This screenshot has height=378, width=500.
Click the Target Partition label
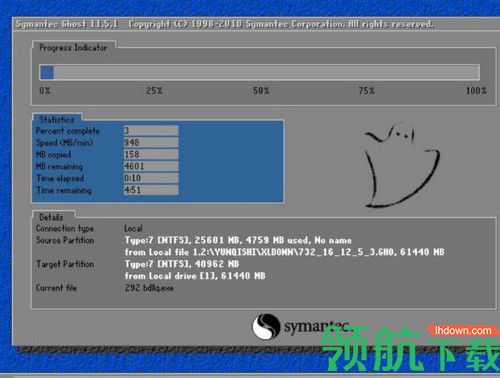[x=65, y=264]
